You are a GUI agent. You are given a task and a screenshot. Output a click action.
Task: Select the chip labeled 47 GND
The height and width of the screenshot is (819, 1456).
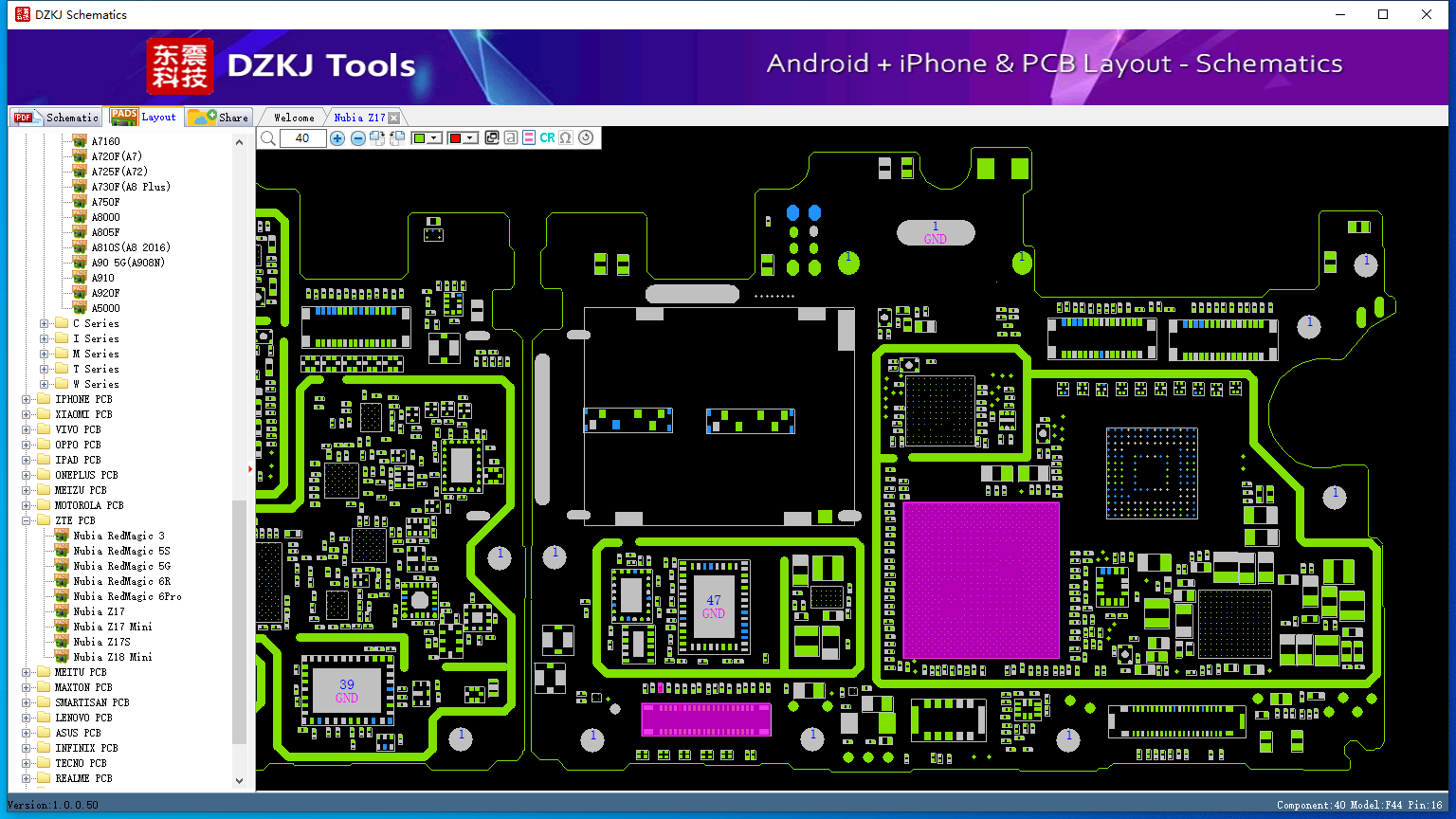point(713,607)
